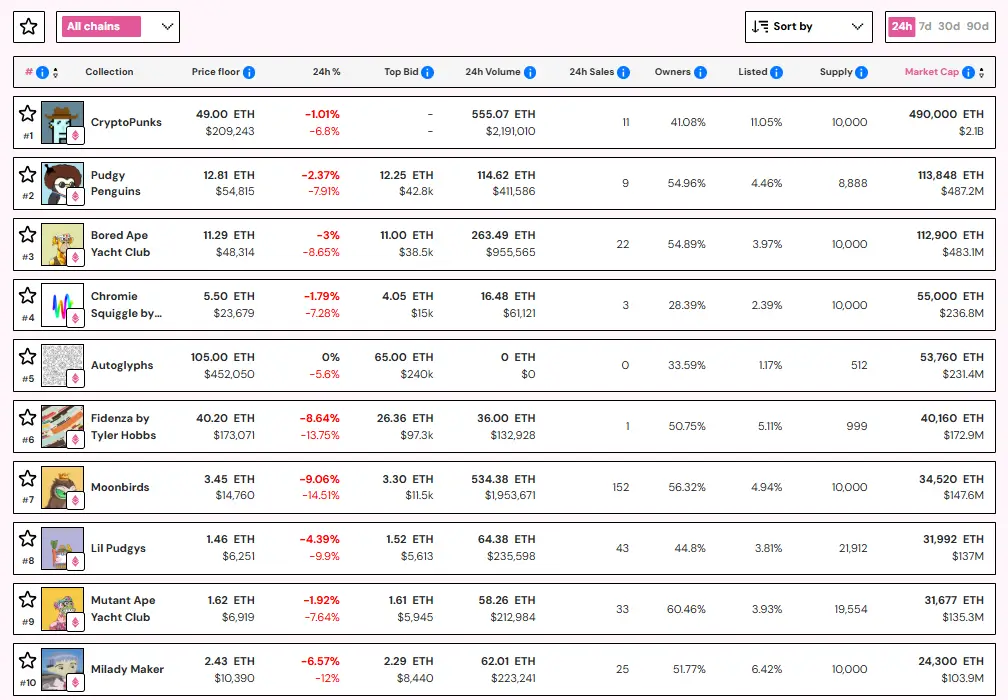Switch to the 30d time range
This screenshot has height=700, width=1008.
click(x=949, y=26)
